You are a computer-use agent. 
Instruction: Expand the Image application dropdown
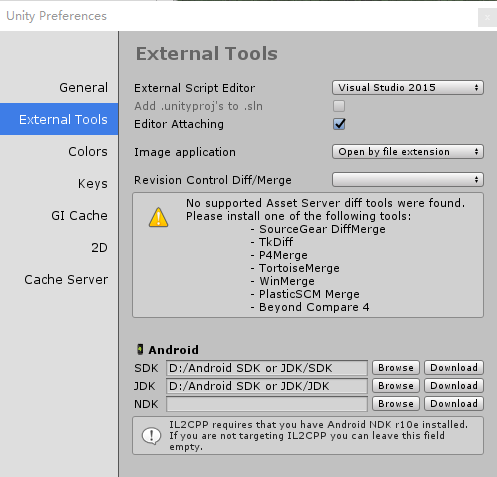point(408,152)
